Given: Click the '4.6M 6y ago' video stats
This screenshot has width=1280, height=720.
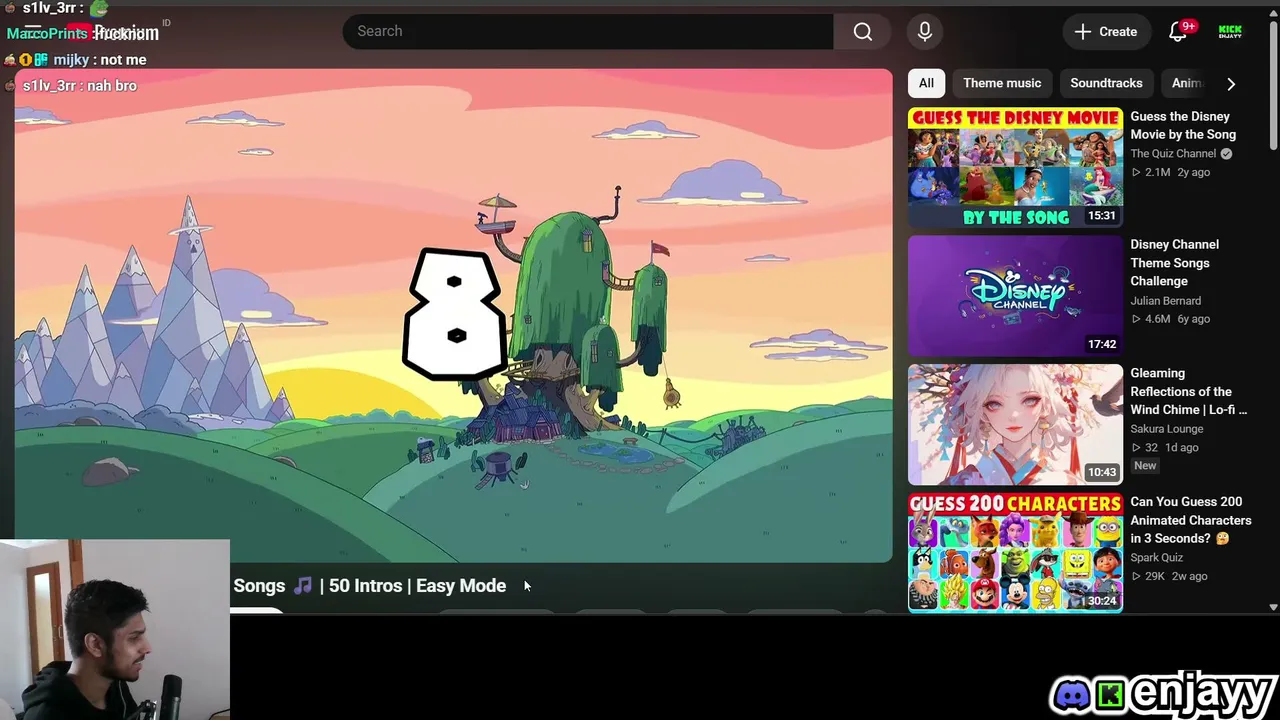Looking at the screenshot, I should (x=1170, y=319).
